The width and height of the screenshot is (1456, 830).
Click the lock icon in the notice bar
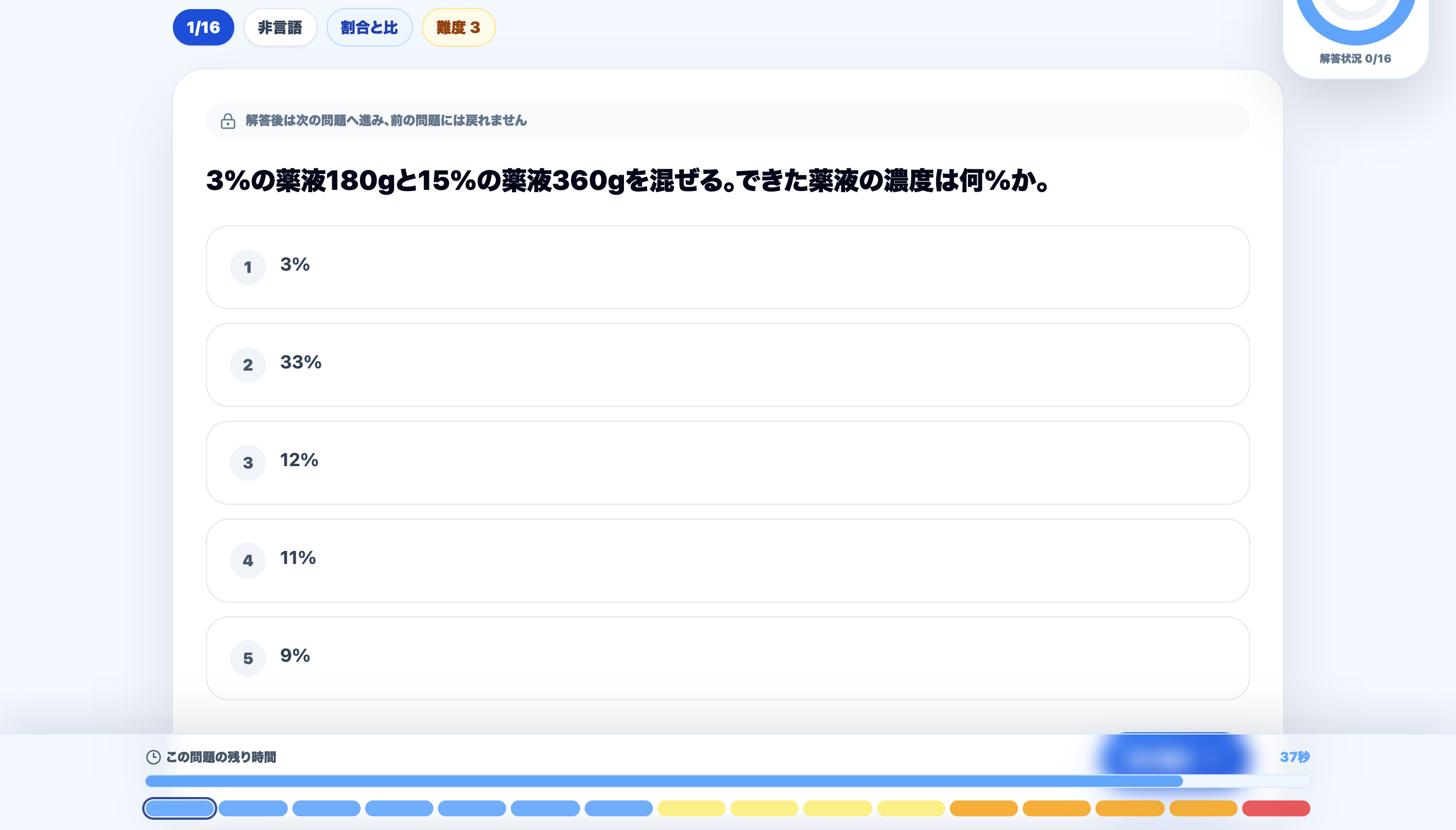[227, 121]
